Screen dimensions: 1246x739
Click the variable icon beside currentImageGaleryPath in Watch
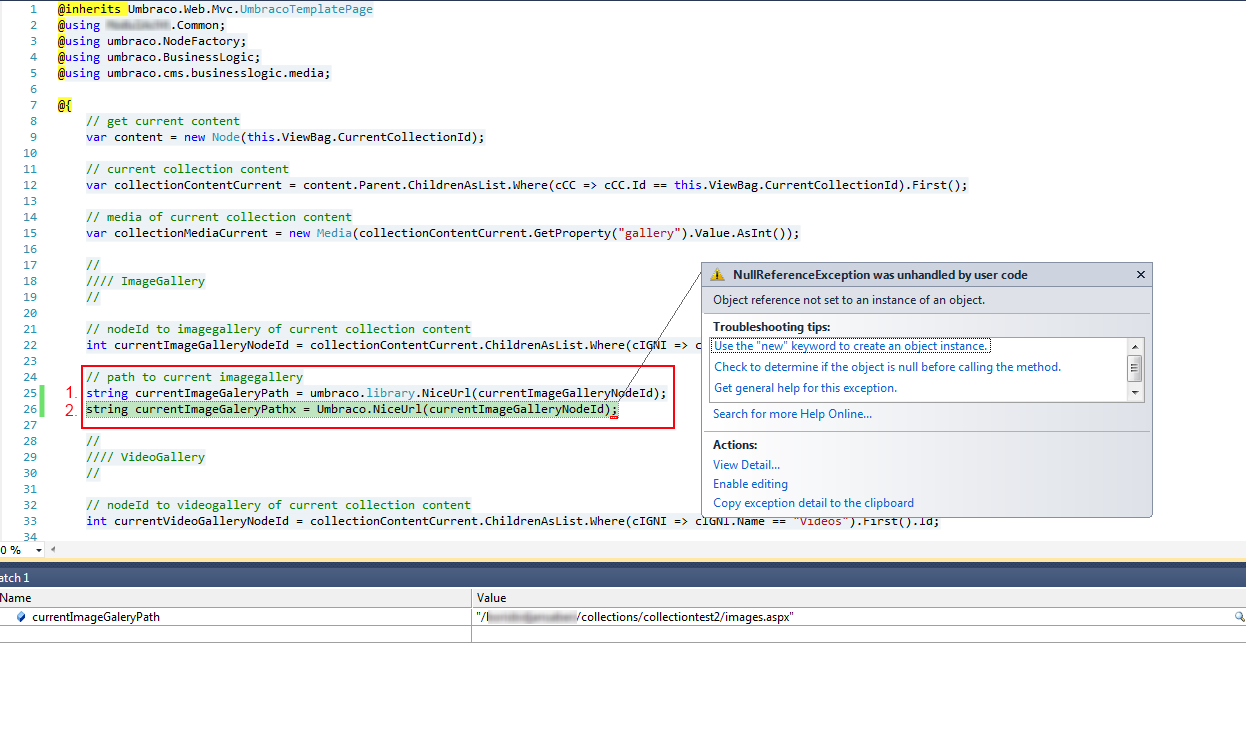21,617
